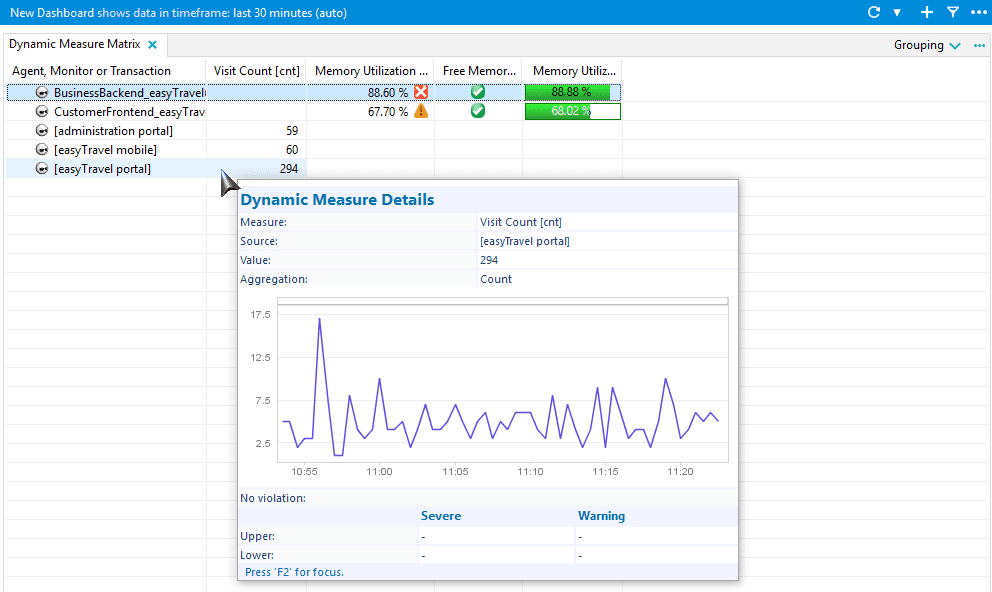Click the refresh dashboard icon
This screenshot has height=592, width=992.
click(x=874, y=12)
